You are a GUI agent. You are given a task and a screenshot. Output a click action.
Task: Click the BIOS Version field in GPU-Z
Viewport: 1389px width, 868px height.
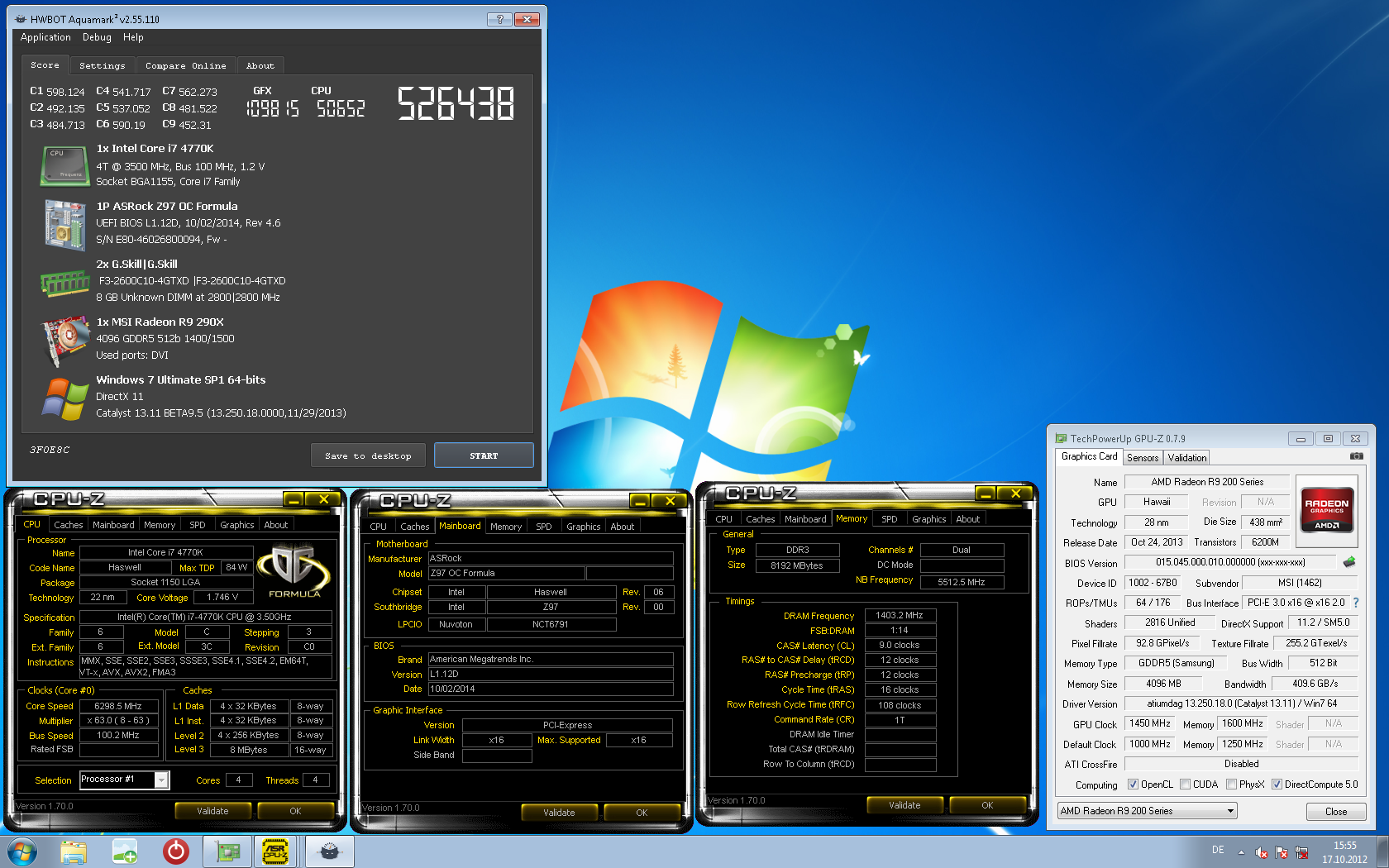click(x=1230, y=562)
